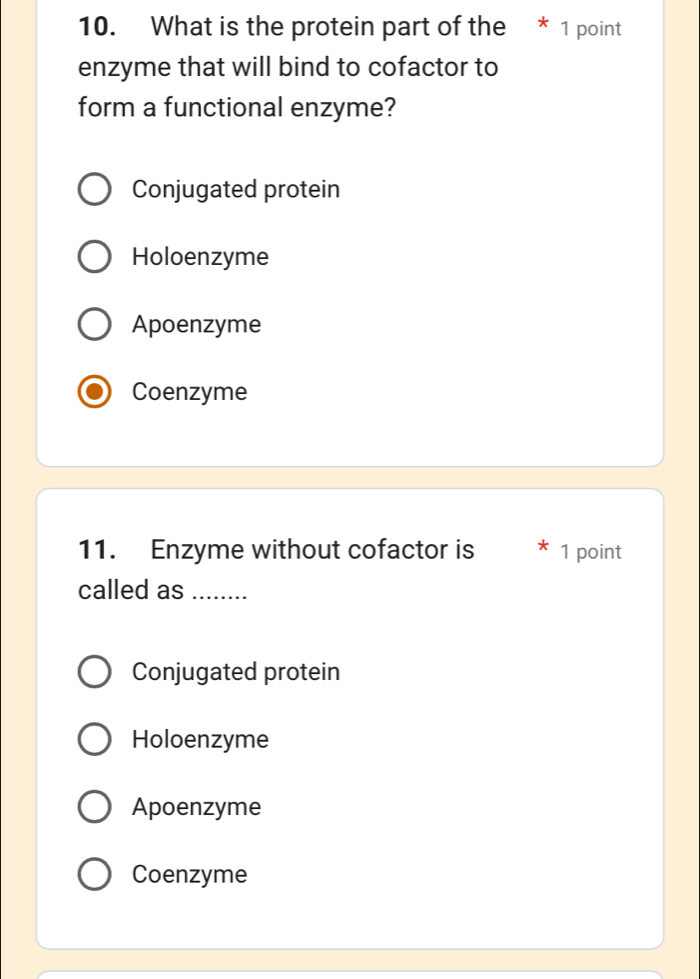Select Holoenzyme for question 10
This screenshot has height=979, width=700.
pyautogui.click(x=94, y=256)
